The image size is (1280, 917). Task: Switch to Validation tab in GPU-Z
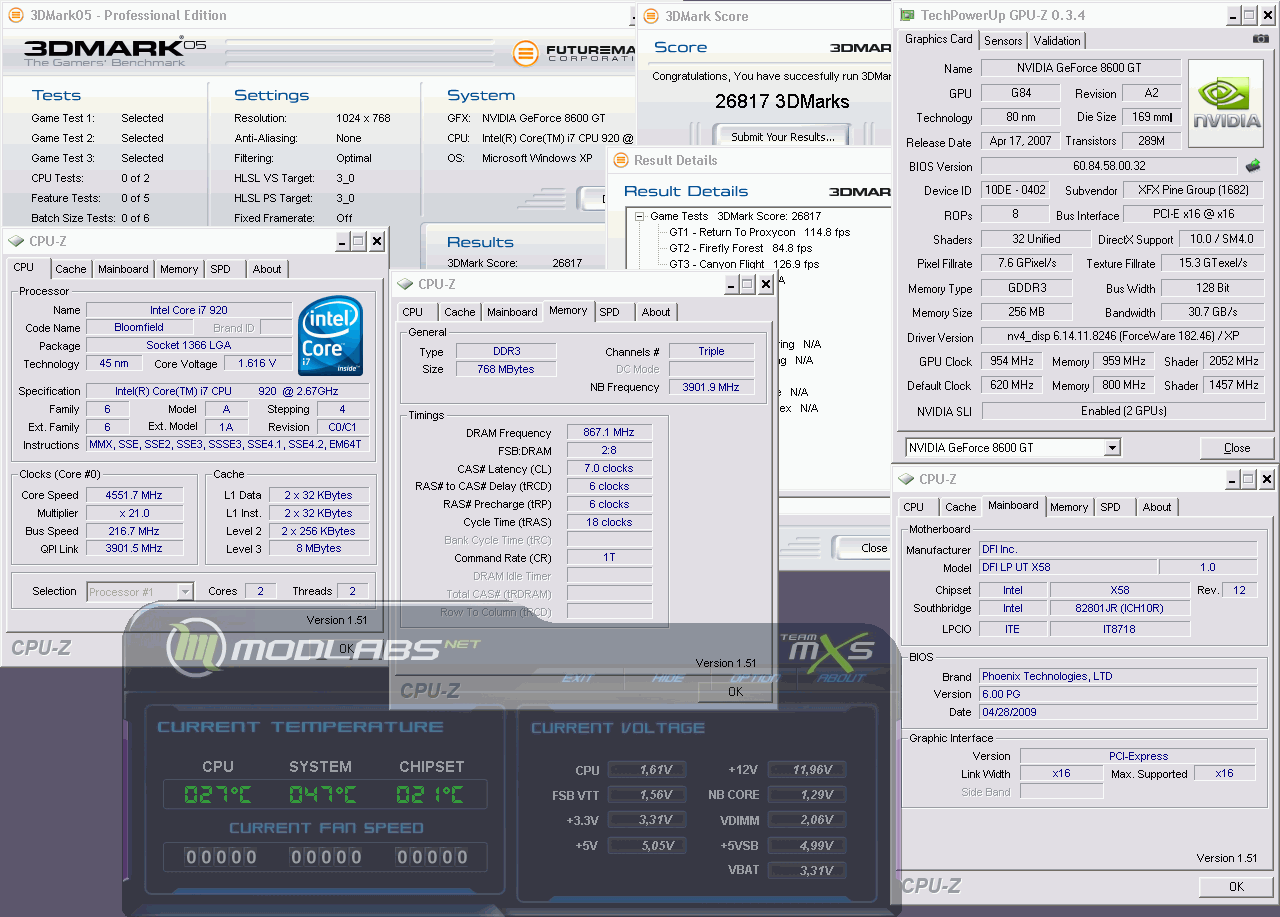[1057, 41]
